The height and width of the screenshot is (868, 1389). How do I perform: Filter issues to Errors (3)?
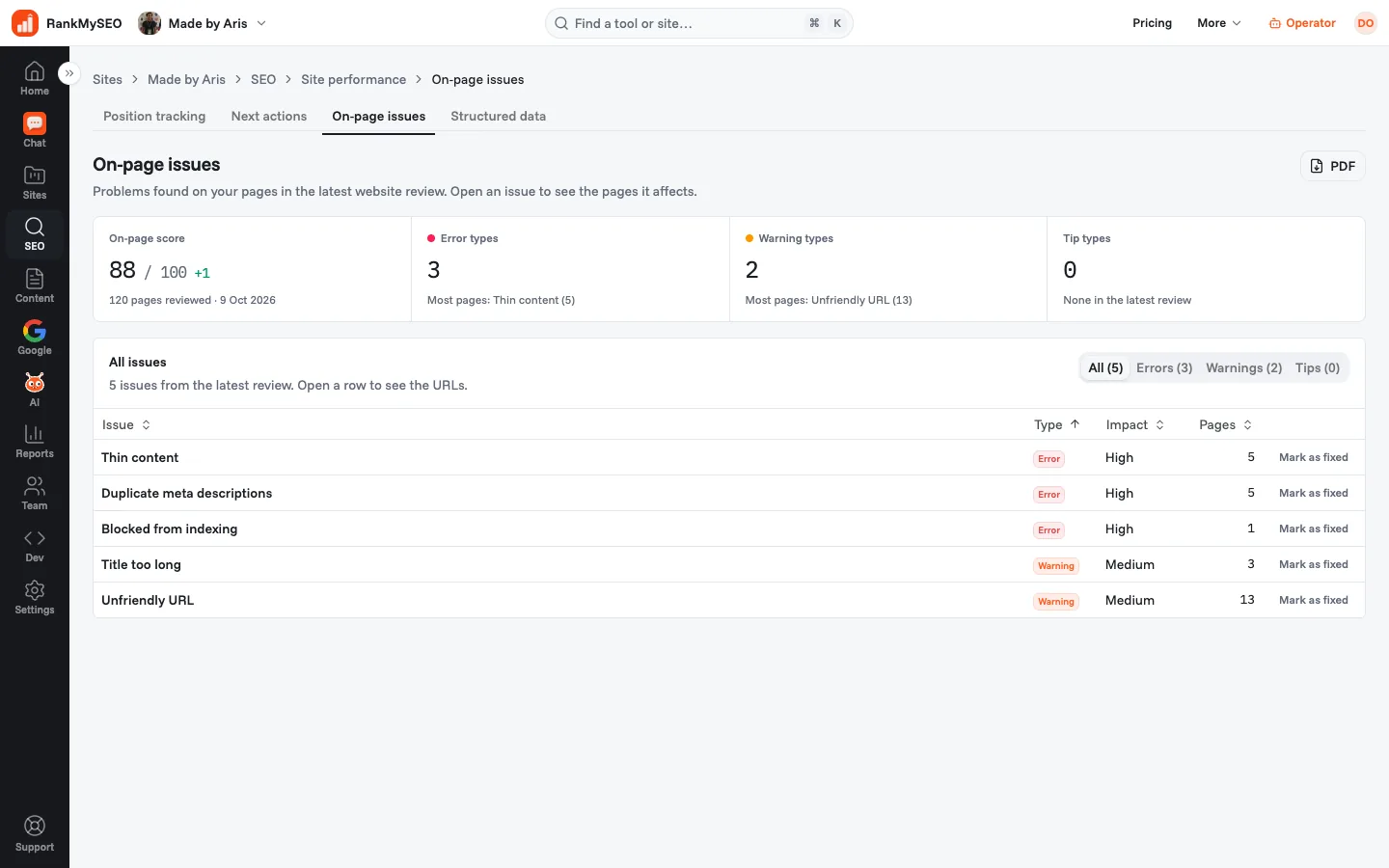pos(1164,367)
